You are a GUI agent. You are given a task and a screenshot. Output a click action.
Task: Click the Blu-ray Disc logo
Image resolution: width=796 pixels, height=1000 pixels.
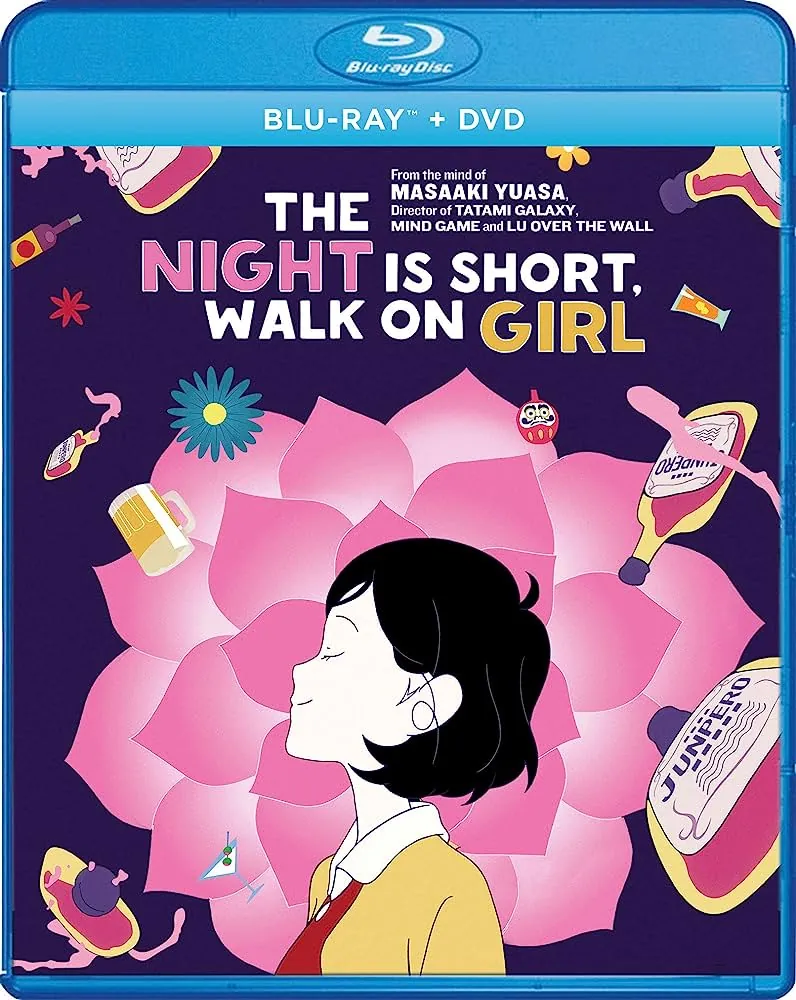[x=398, y=52]
